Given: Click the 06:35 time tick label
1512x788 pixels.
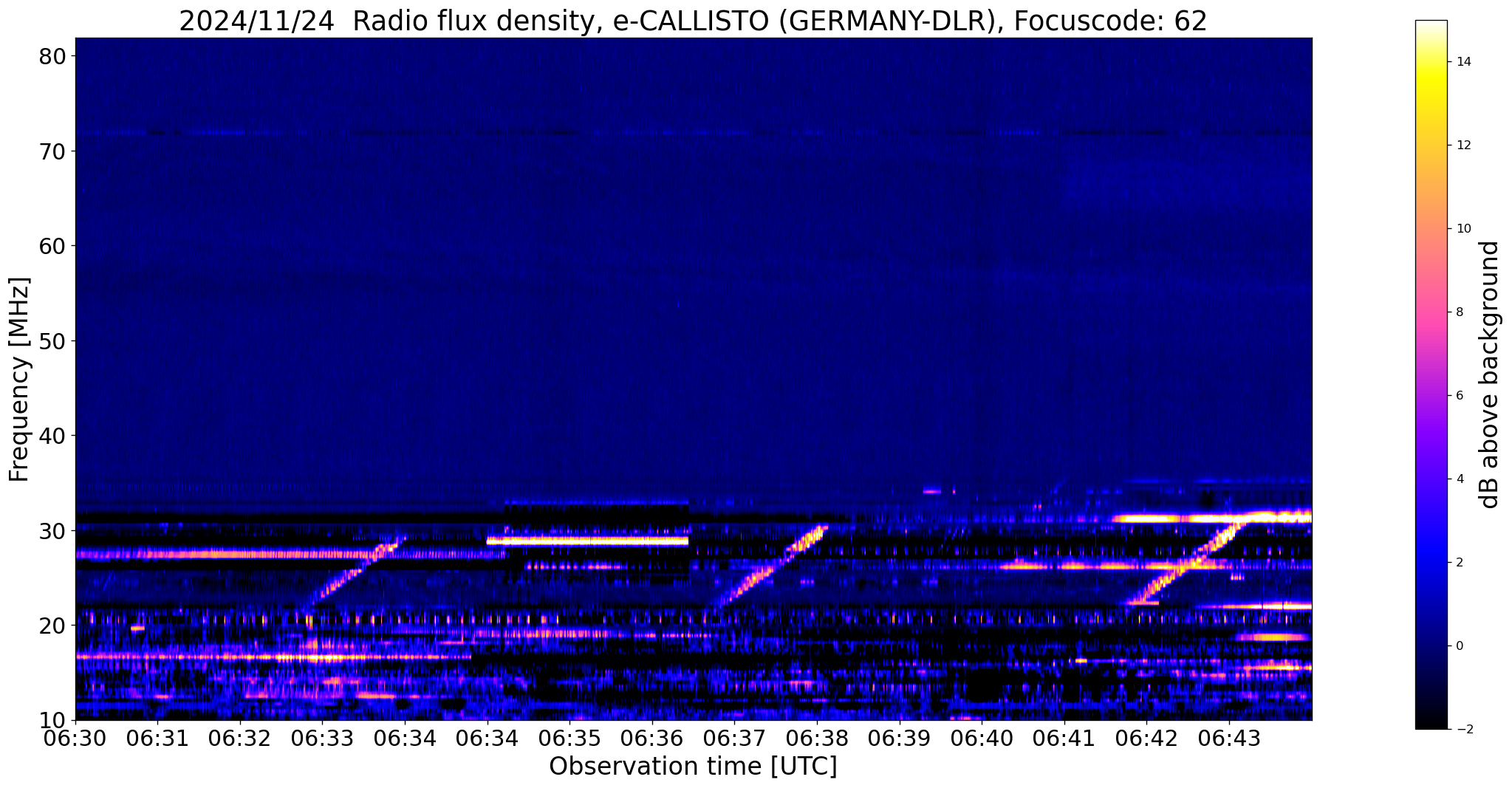Looking at the screenshot, I should click(569, 738).
